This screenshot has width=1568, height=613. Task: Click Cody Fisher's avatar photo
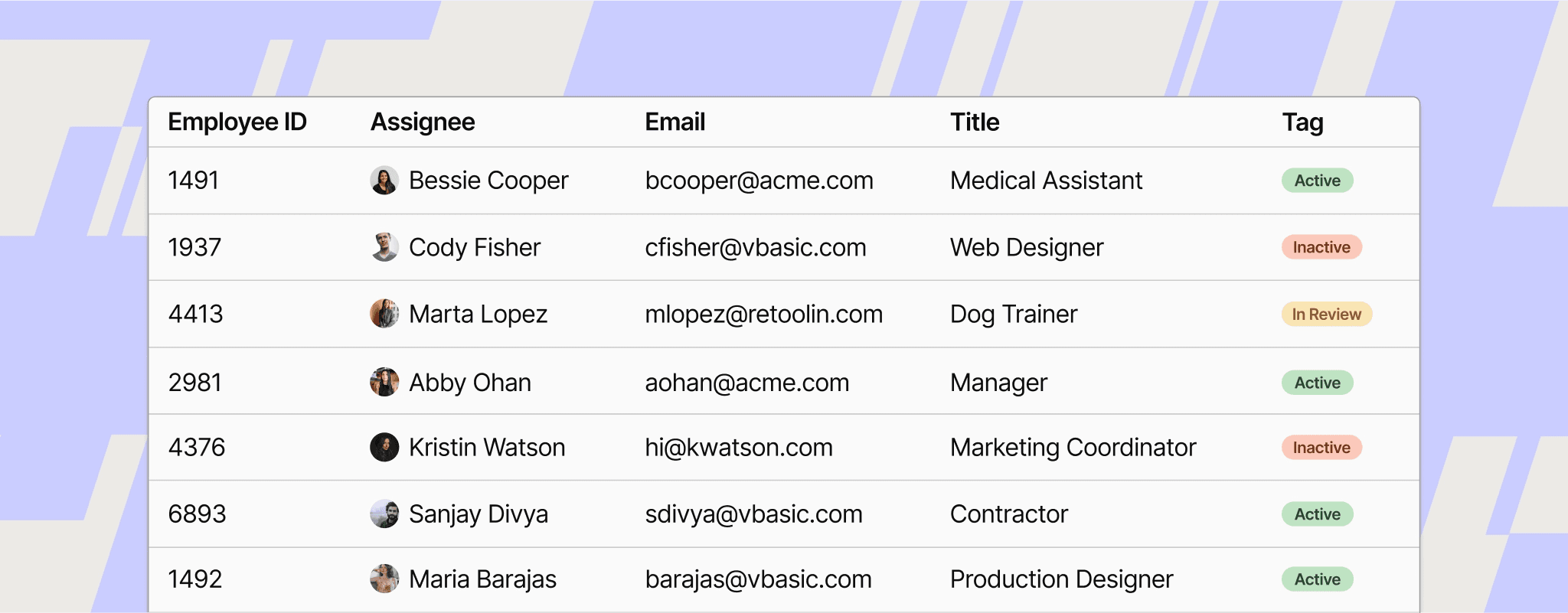click(384, 247)
